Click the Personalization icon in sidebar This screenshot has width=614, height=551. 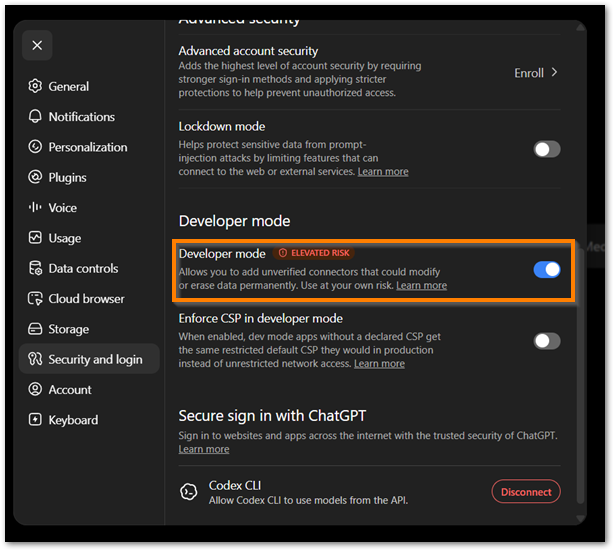[x=35, y=147]
